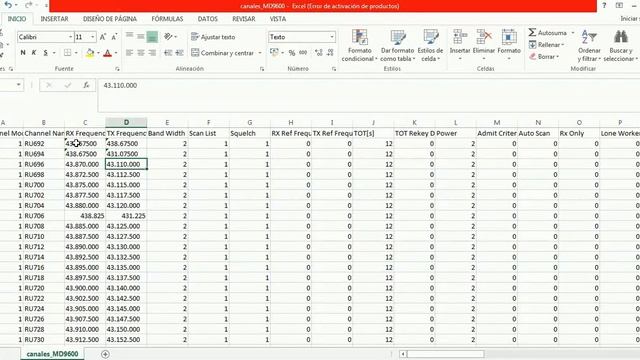Screen dimensions: 640x360
Task: Switch to INSERTAR tab
Action: click(x=54, y=19)
